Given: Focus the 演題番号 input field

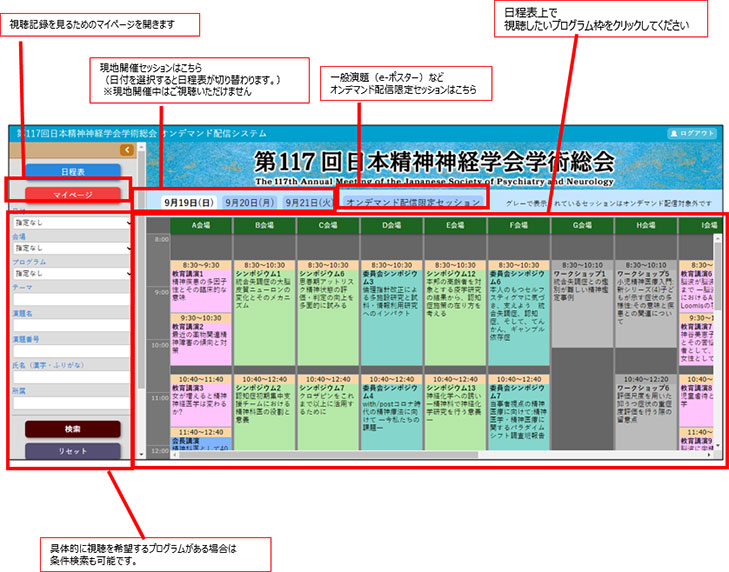Looking at the screenshot, I should pos(72,351).
